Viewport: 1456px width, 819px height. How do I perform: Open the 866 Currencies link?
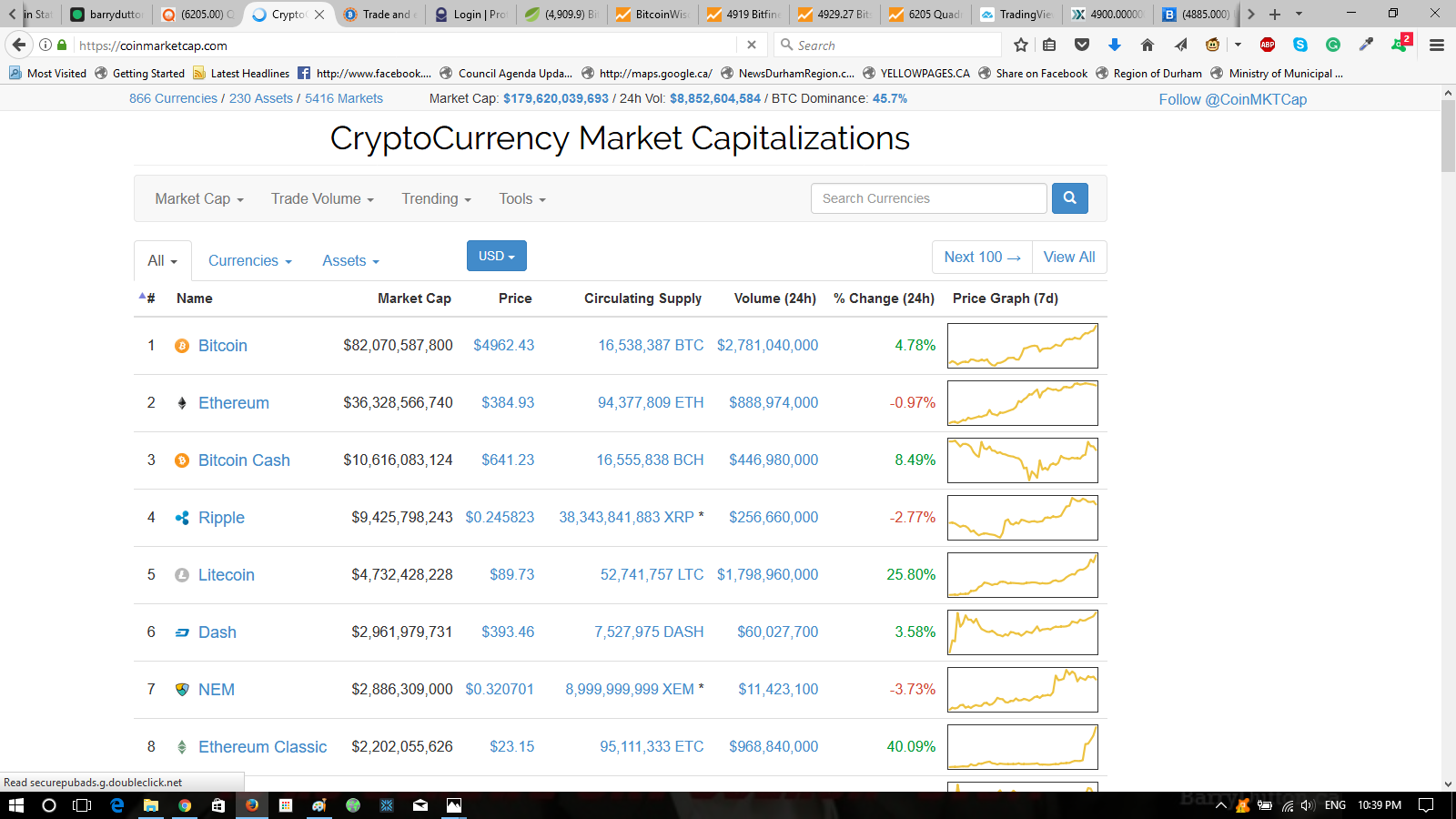click(x=173, y=98)
